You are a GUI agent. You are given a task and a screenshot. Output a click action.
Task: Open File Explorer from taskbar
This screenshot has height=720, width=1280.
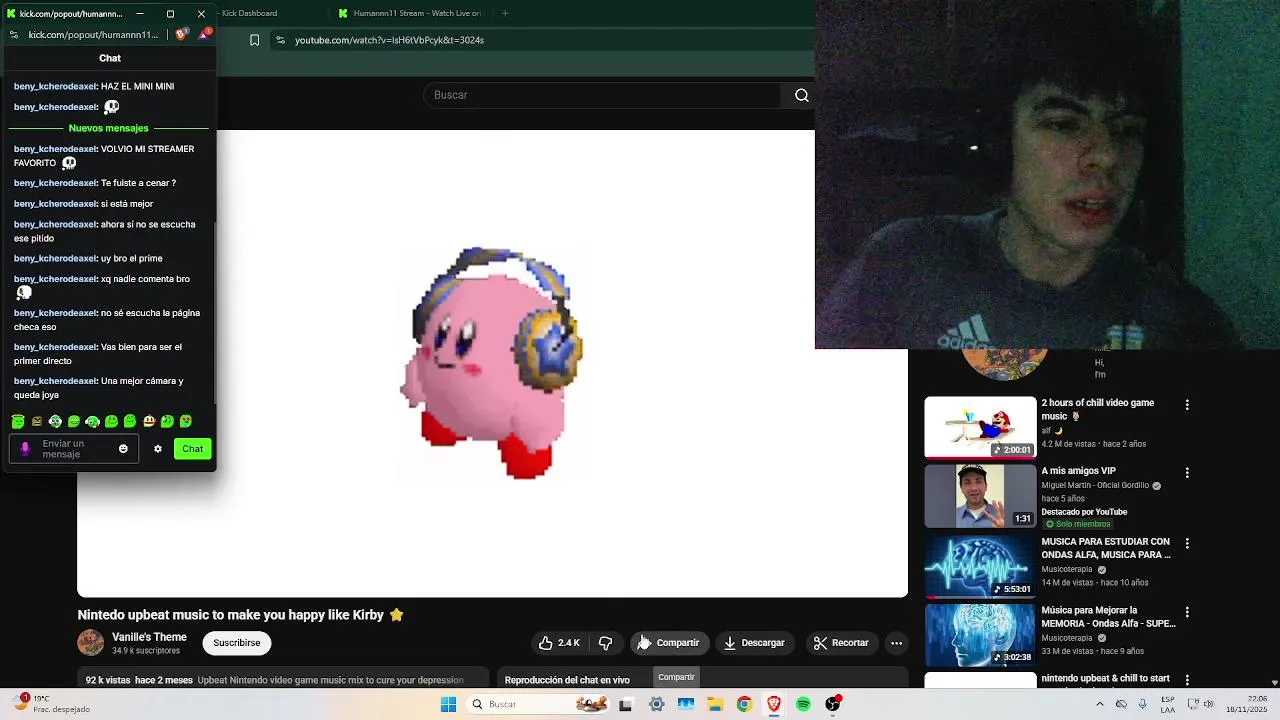(x=715, y=704)
